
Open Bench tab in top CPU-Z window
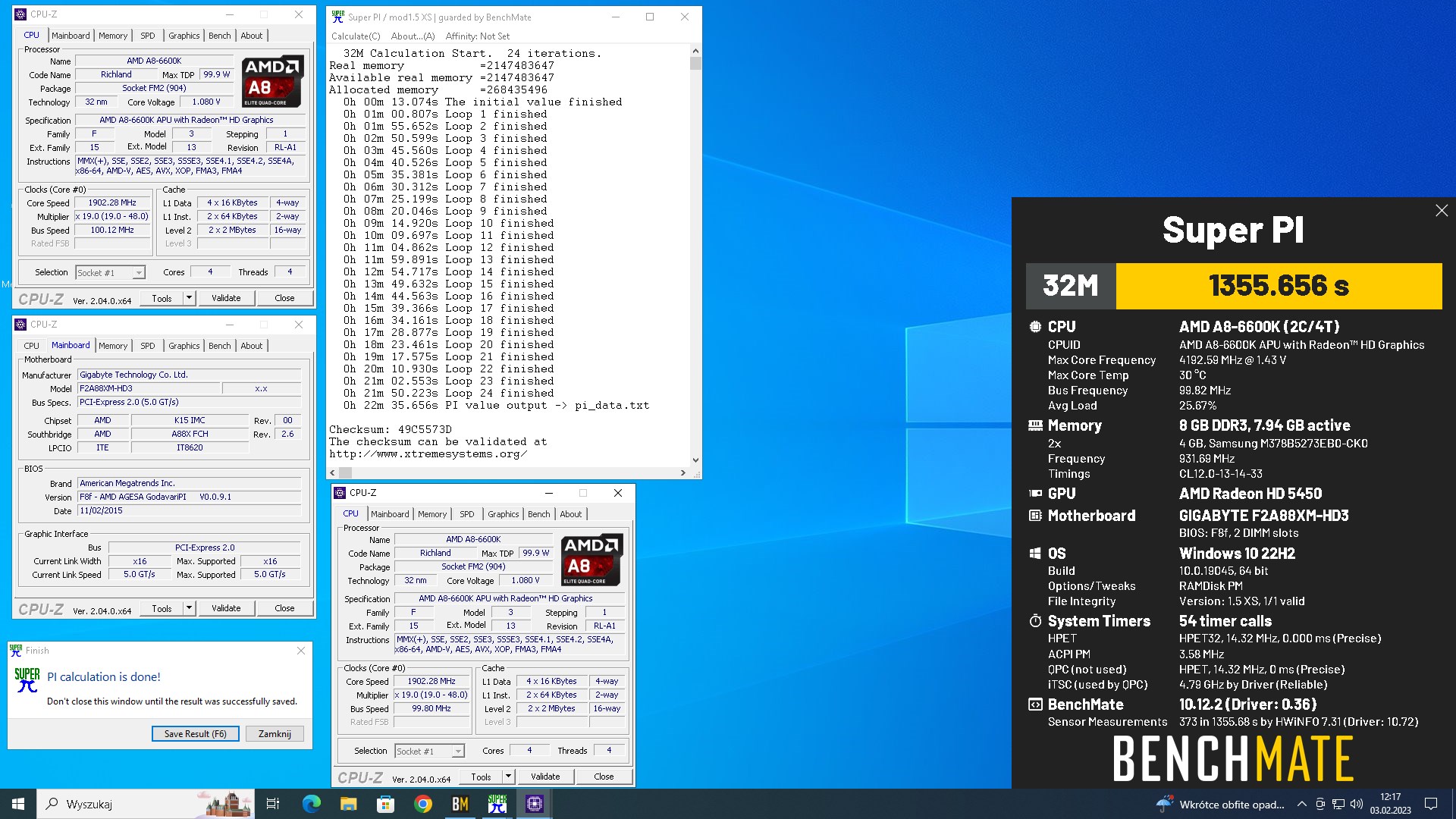pos(220,36)
